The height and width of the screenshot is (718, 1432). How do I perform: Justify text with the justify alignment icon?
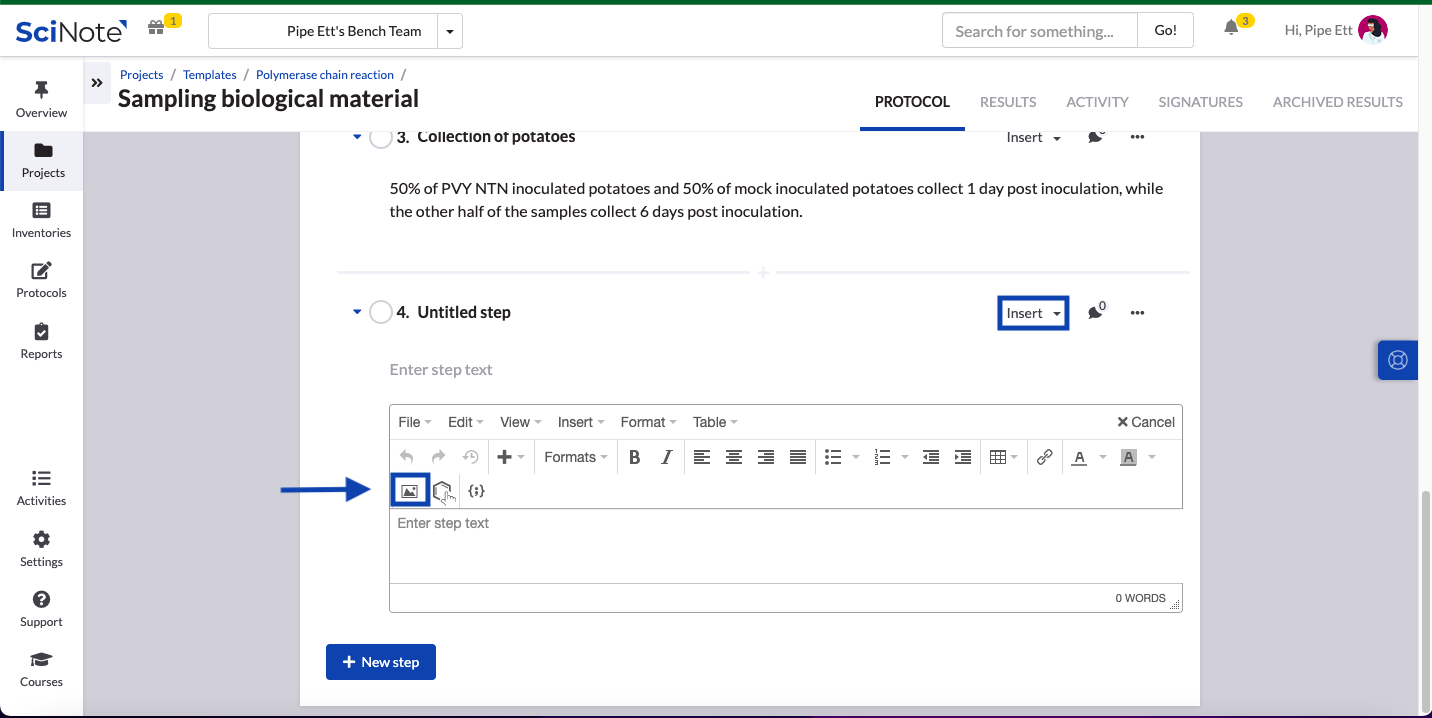798,457
